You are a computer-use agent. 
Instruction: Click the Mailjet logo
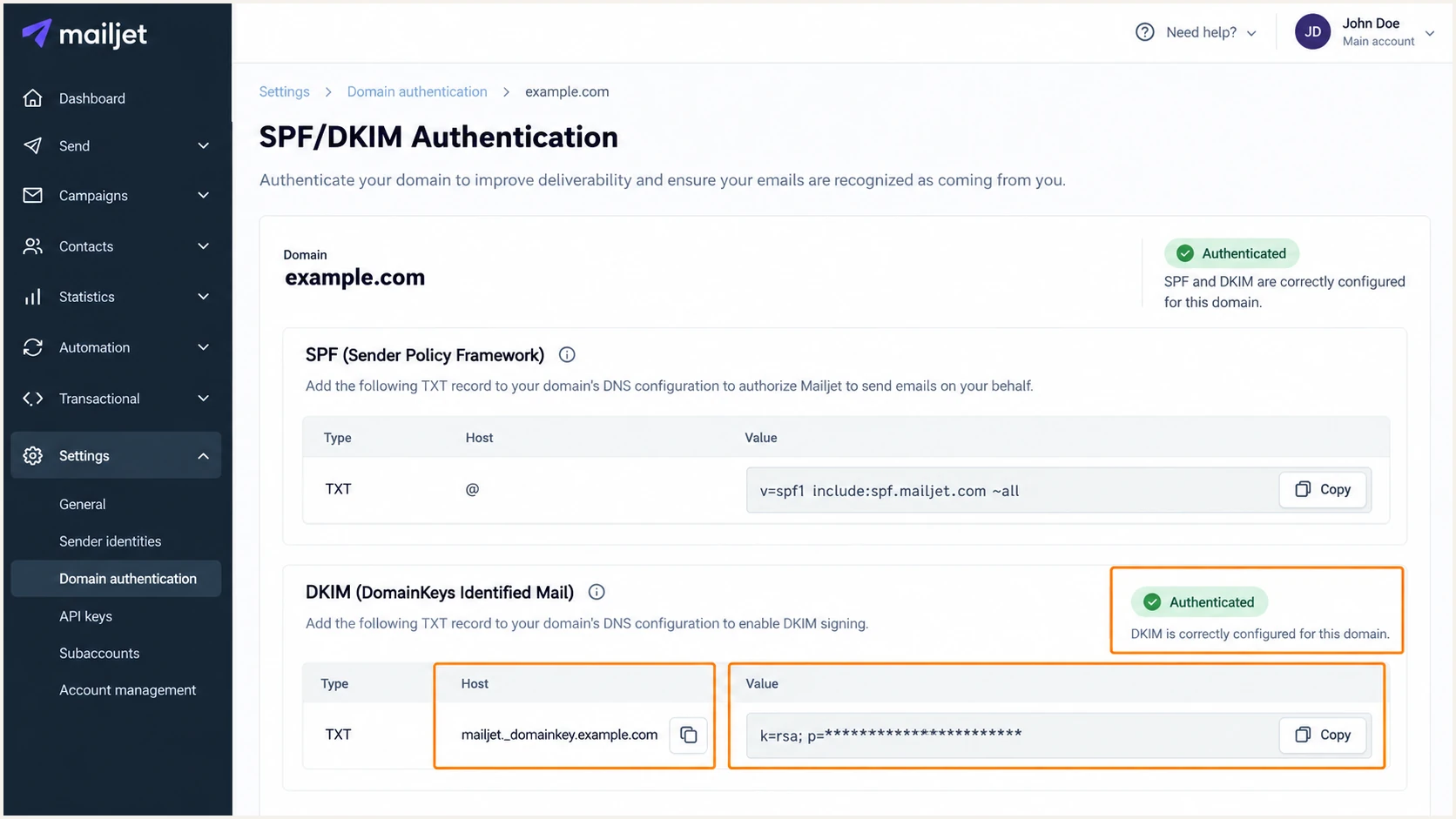pos(84,34)
